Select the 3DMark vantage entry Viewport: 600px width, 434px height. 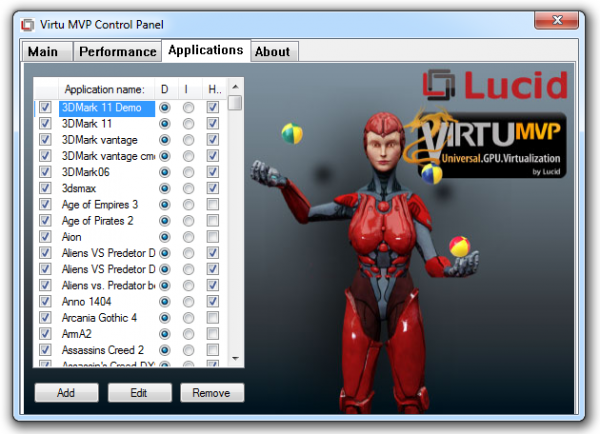99,140
